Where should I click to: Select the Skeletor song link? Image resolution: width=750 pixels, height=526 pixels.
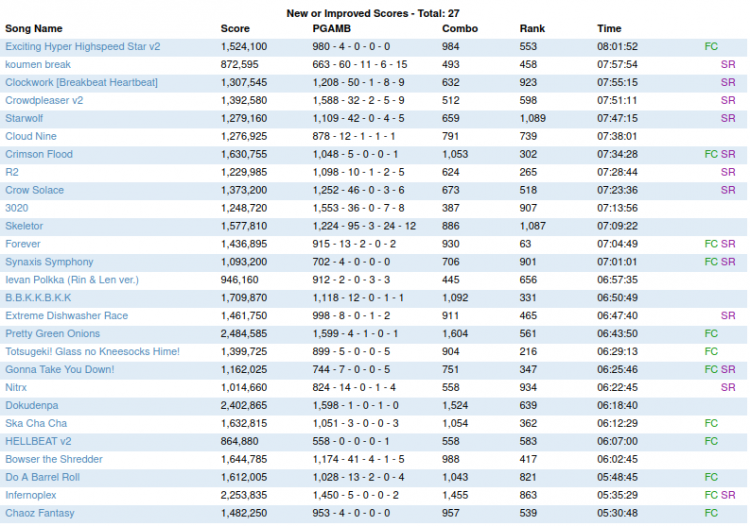coord(24,226)
